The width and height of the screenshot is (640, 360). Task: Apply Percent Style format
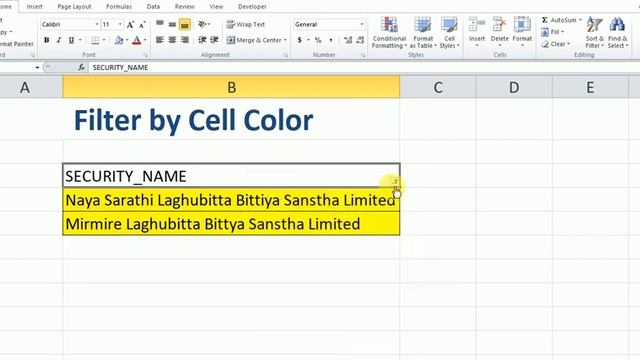pyautogui.click(x=318, y=40)
